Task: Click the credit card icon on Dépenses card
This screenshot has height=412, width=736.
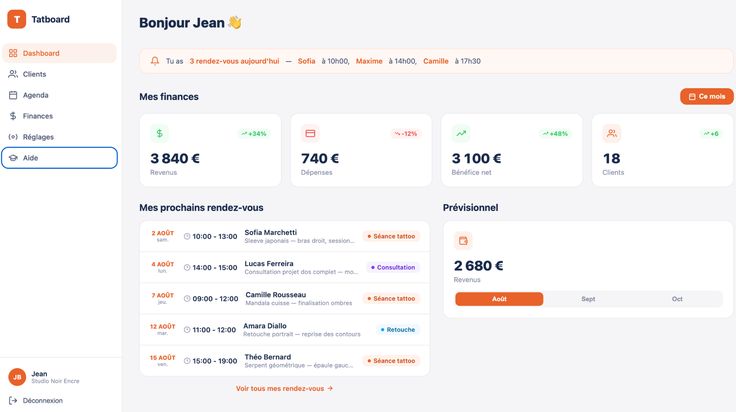Action: click(x=310, y=134)
